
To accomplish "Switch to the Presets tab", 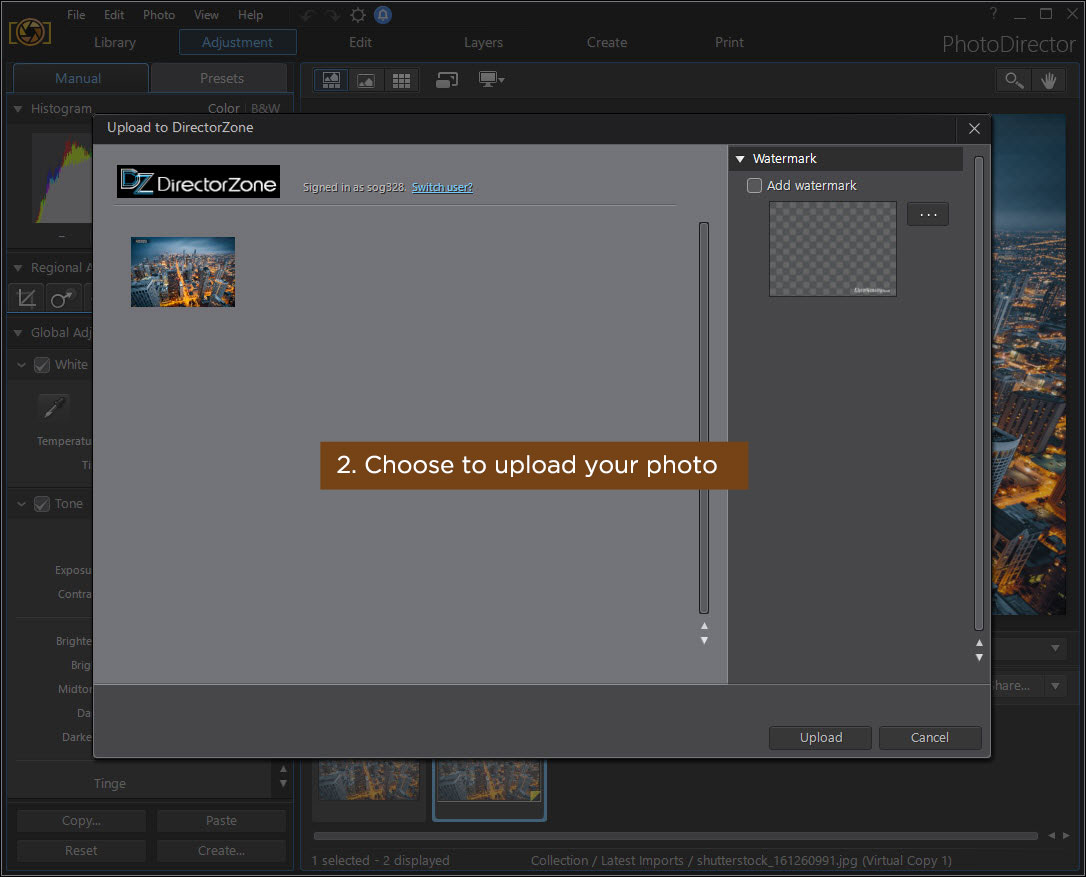I will (x=221, y=78).
